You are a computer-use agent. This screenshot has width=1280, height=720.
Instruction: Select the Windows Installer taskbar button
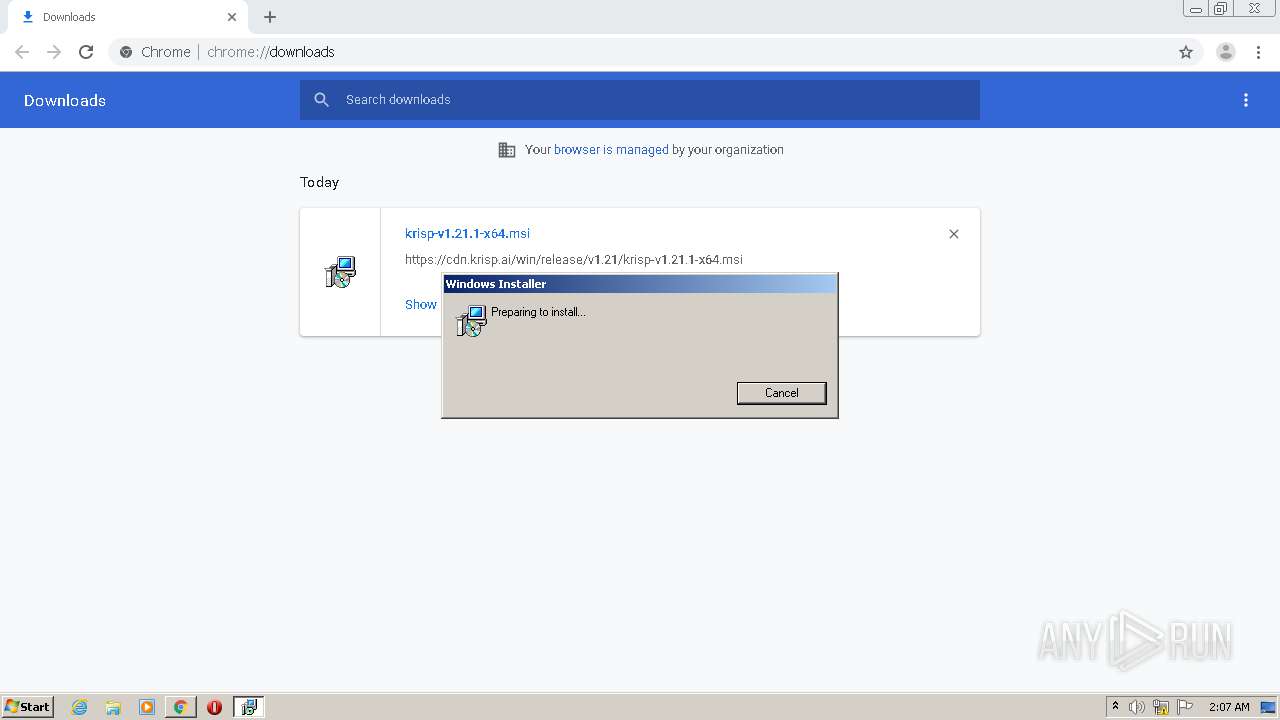click(x=248, y=707)
